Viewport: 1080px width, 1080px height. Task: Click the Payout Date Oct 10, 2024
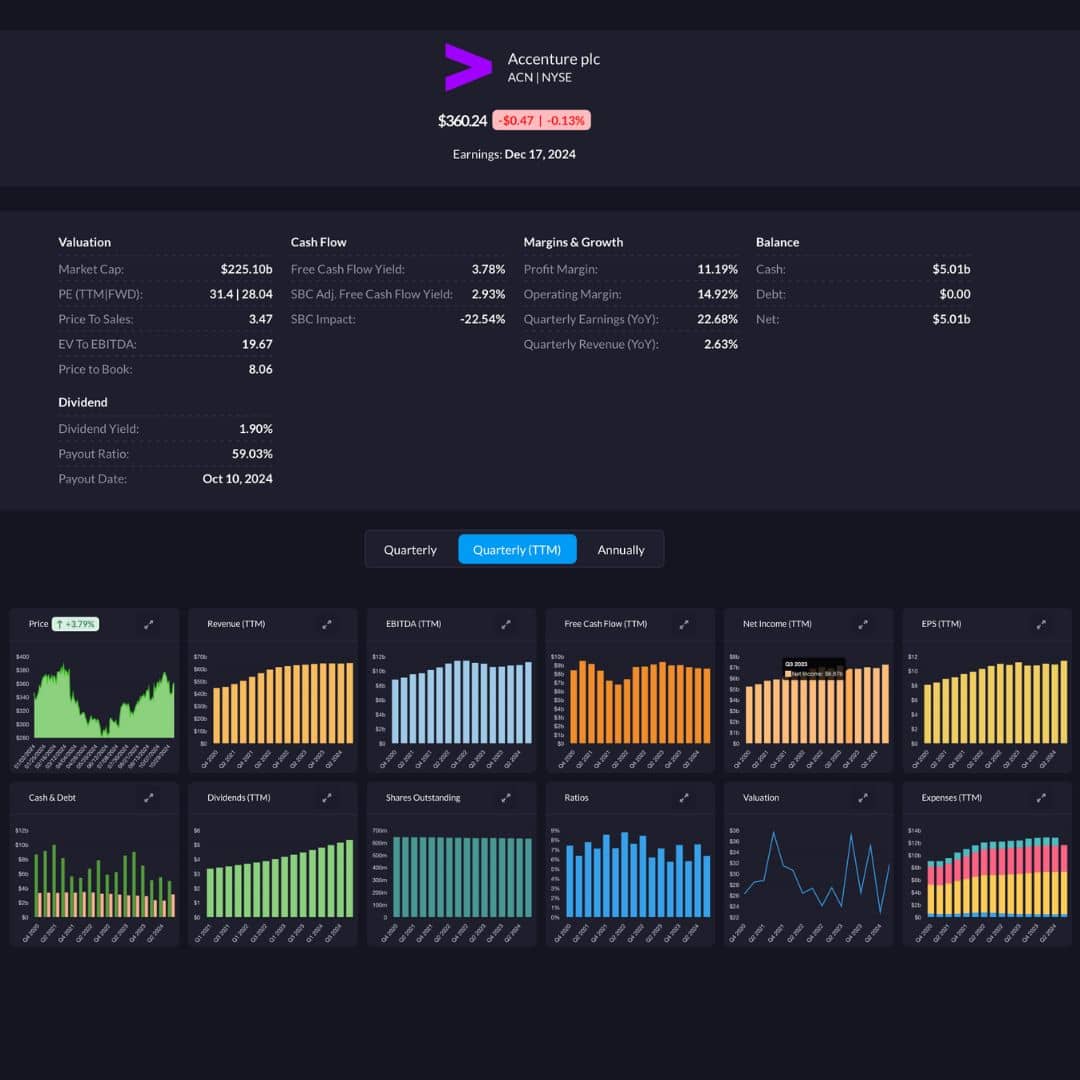238,479
